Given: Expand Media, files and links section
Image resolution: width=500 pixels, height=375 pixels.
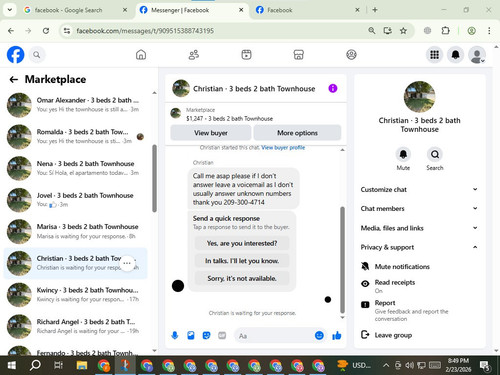Looking at the screenshot, I should tap(419, 228).
